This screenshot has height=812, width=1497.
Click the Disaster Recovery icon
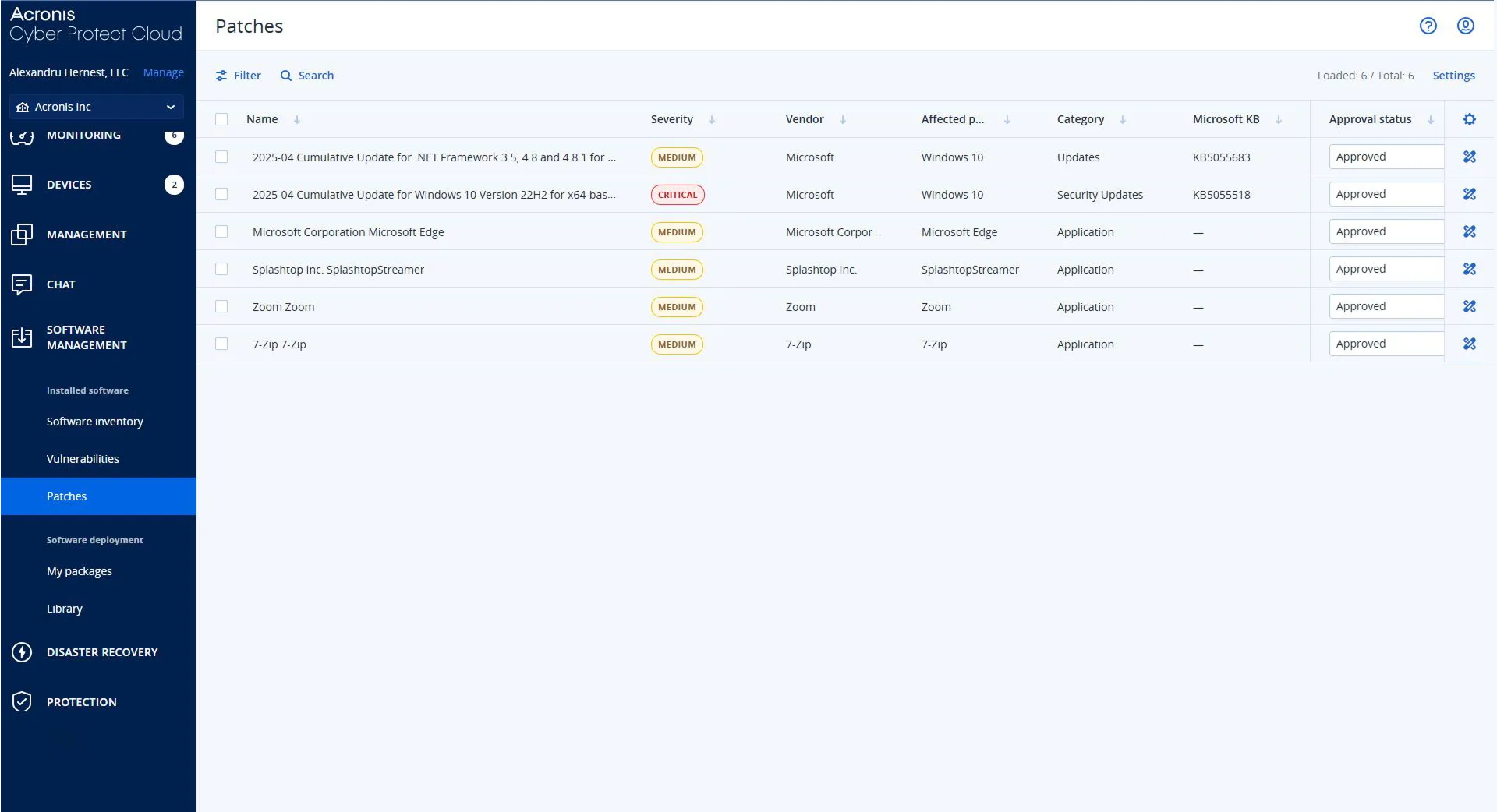coord(21,653)
